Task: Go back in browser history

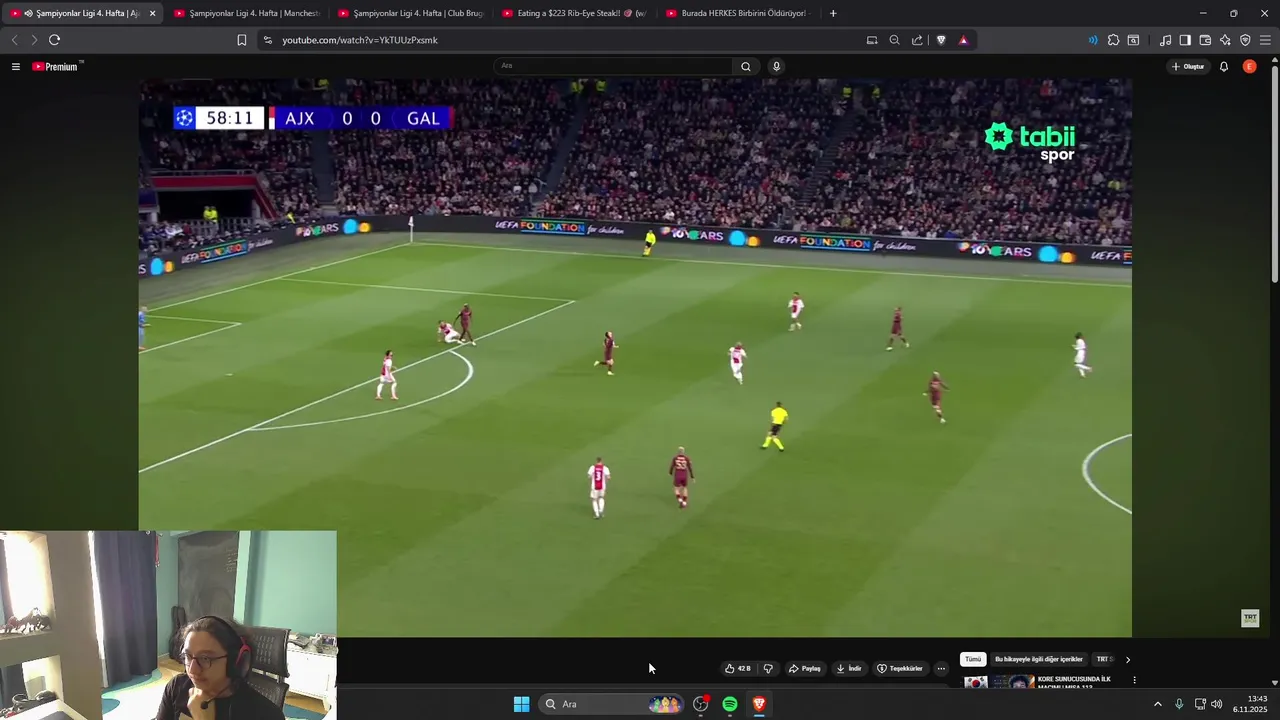Action: (14, 40)
